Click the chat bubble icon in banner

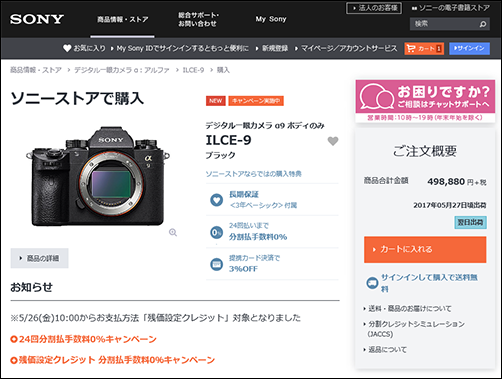pos(377,97)
